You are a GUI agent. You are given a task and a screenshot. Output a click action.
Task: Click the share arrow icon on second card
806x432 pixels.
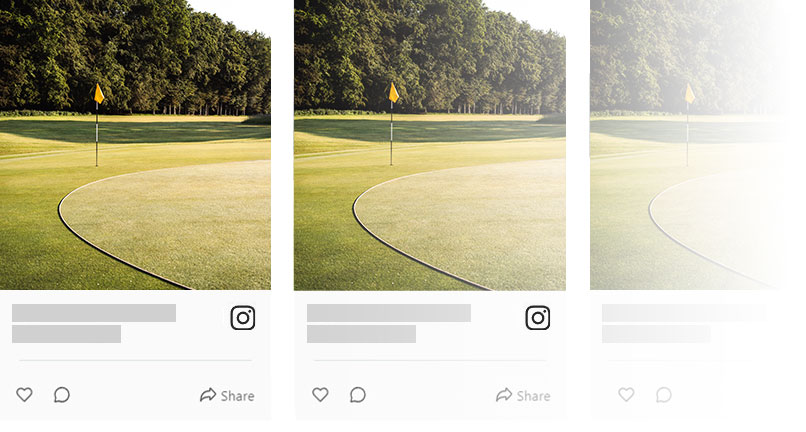(504, 394)
